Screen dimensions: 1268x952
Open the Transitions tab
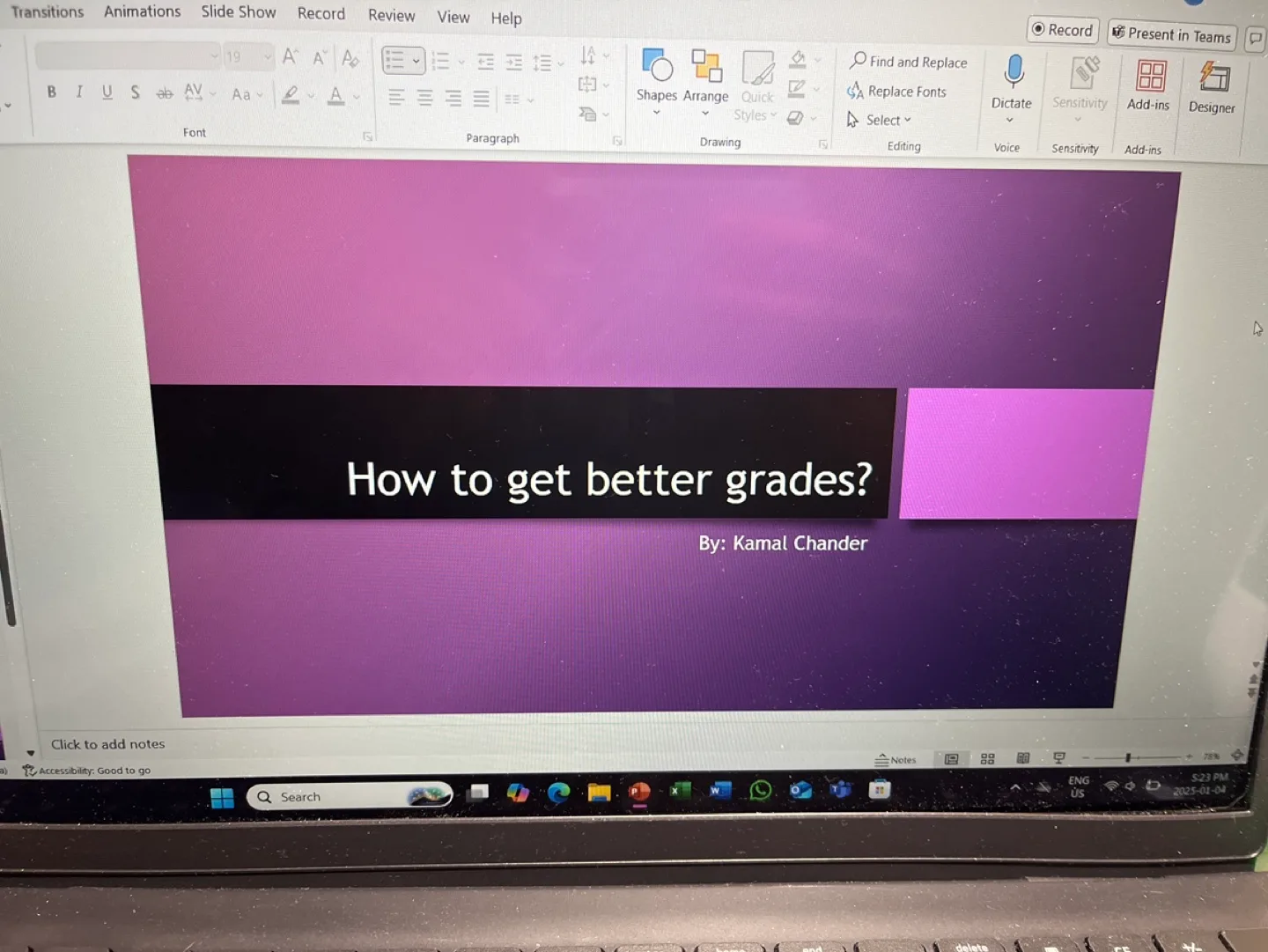48,11
